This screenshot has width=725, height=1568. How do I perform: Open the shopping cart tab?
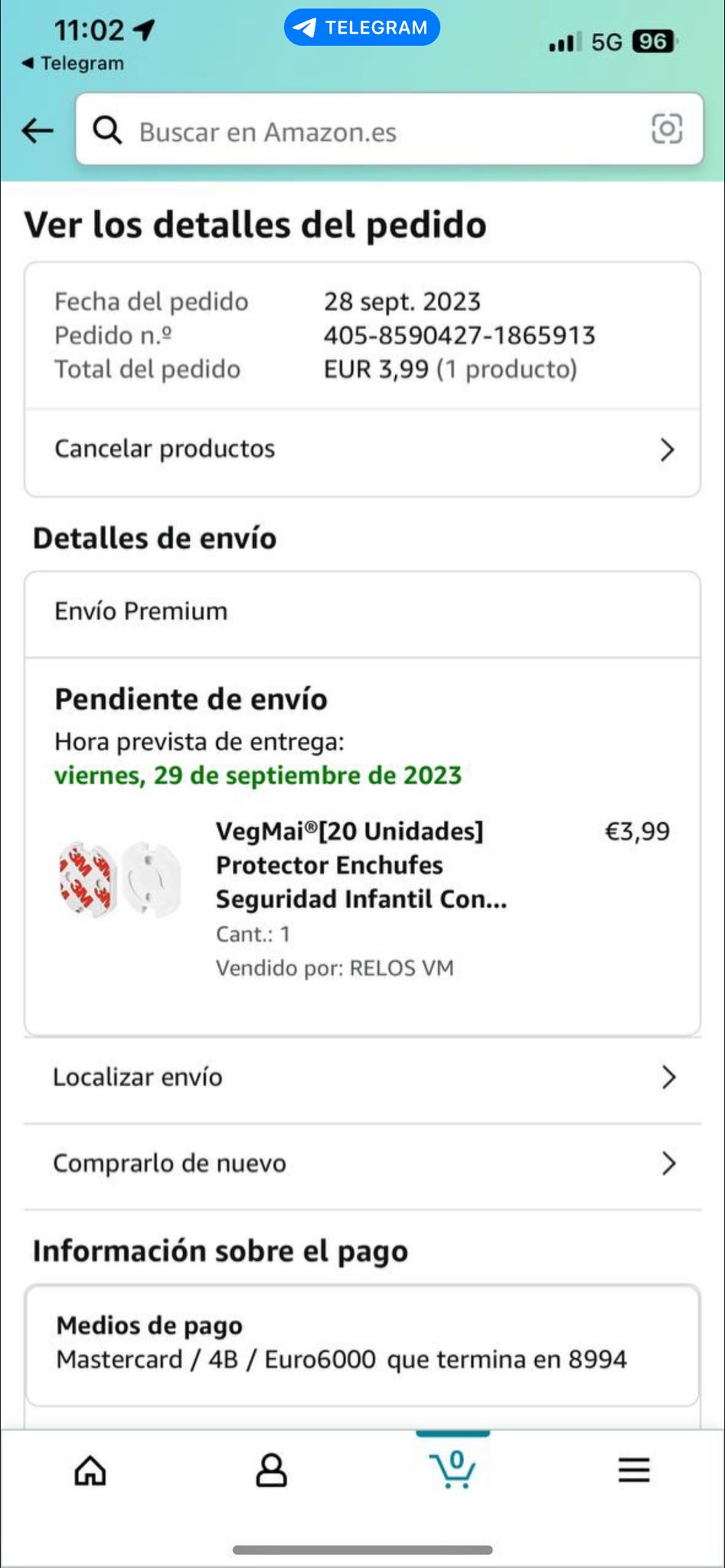pos(452,1468)
